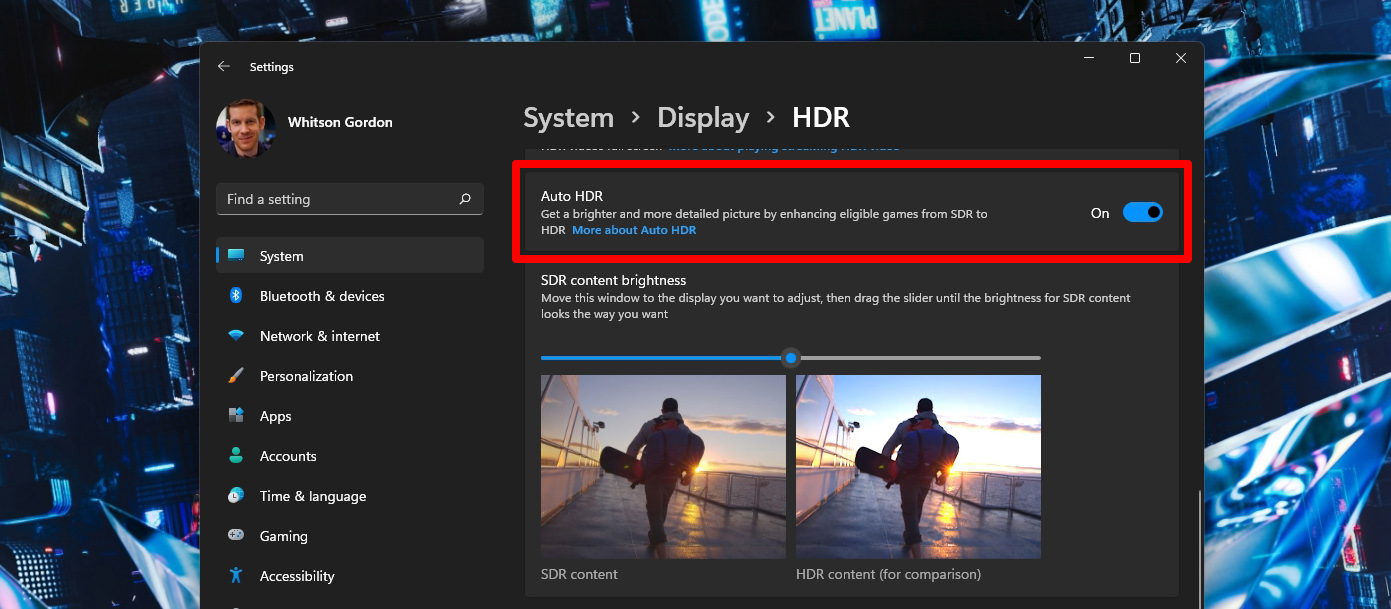Click the Whitson Gordon account name

340,122
